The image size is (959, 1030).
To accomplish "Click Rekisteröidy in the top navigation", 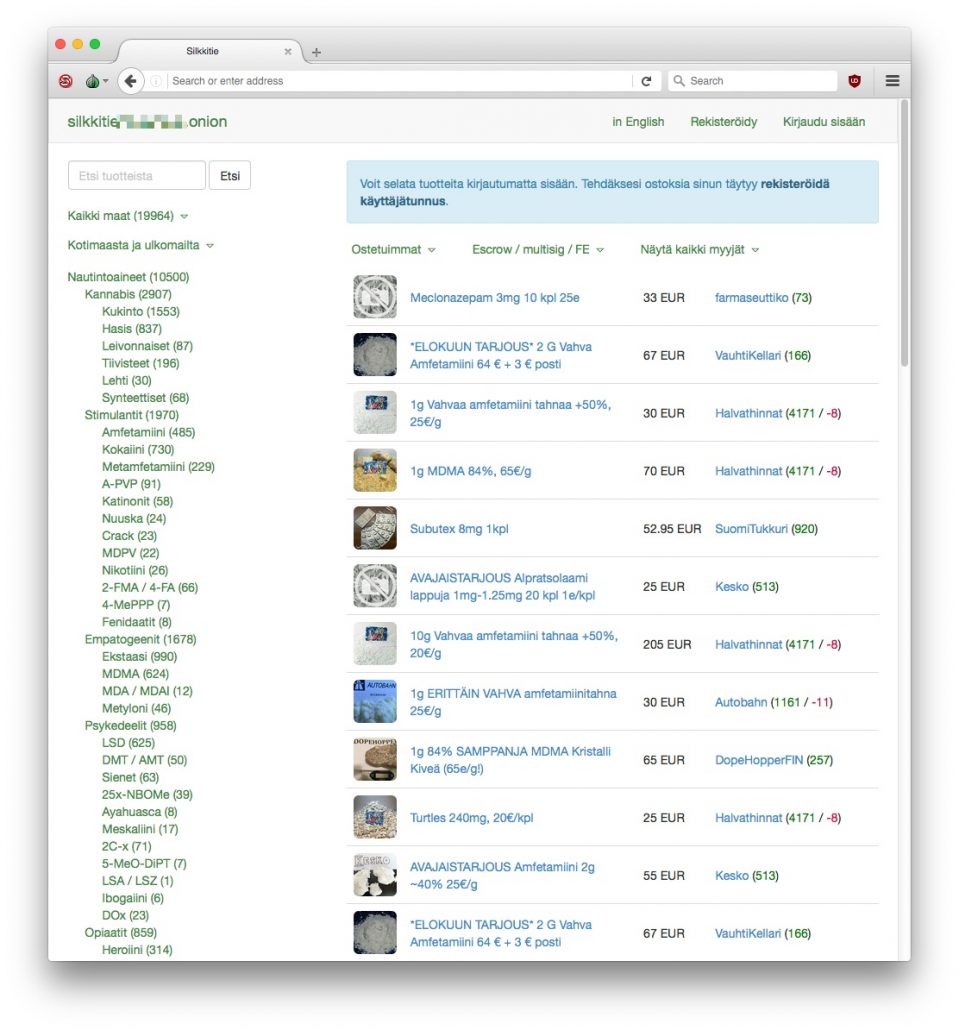I will click(x=723, y=122).
